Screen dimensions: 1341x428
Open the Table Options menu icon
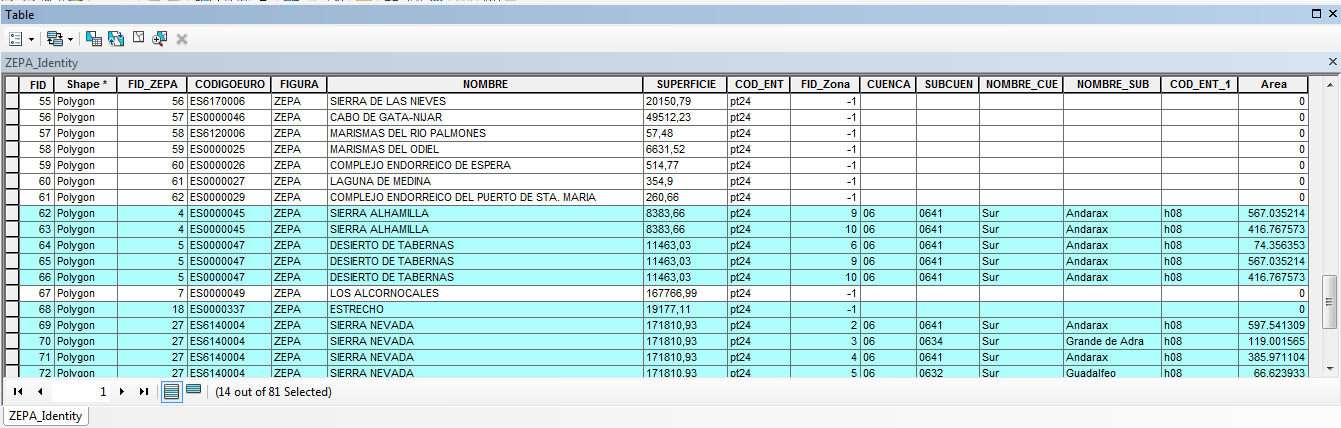tap(16, 38)
